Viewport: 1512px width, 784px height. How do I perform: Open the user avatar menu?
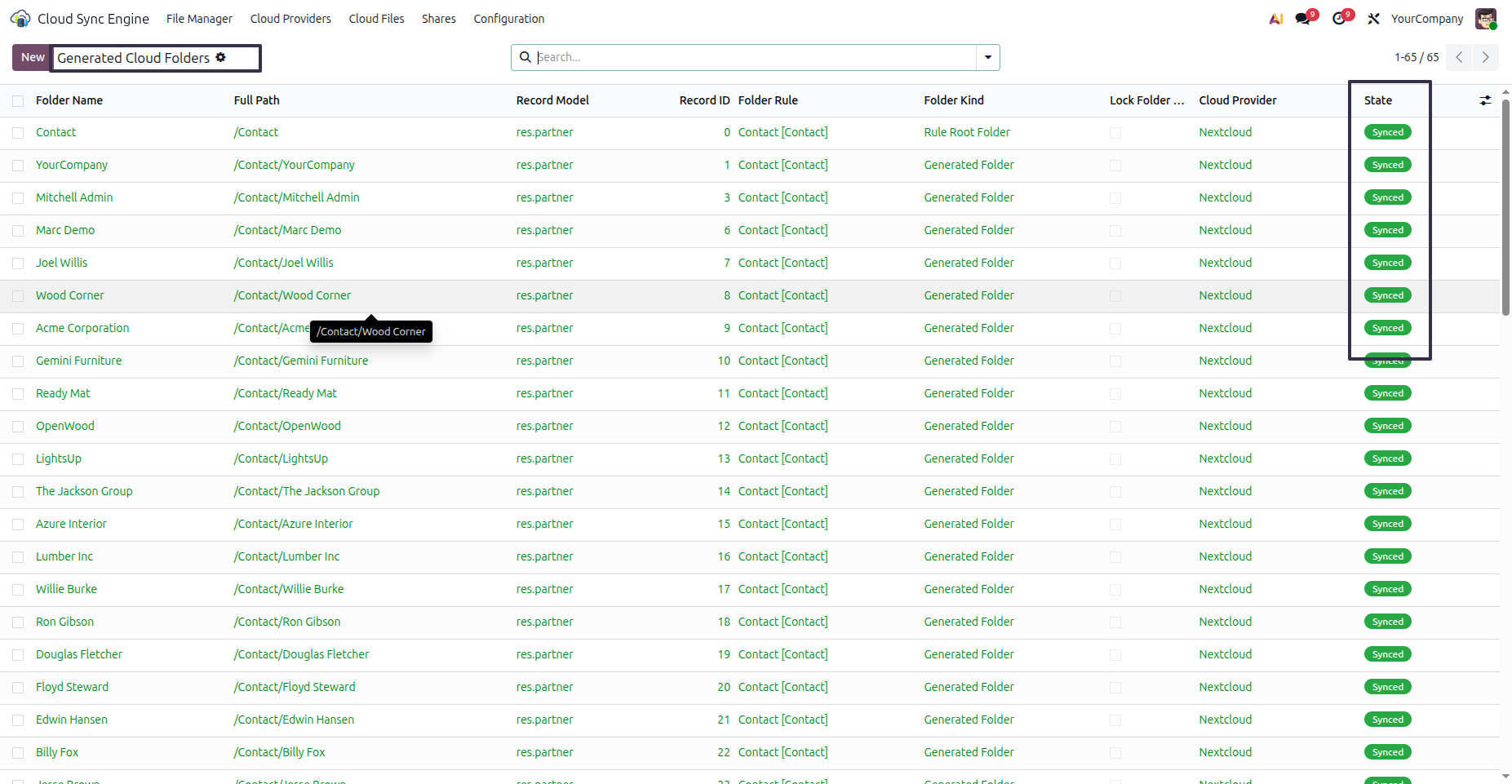1486,19
